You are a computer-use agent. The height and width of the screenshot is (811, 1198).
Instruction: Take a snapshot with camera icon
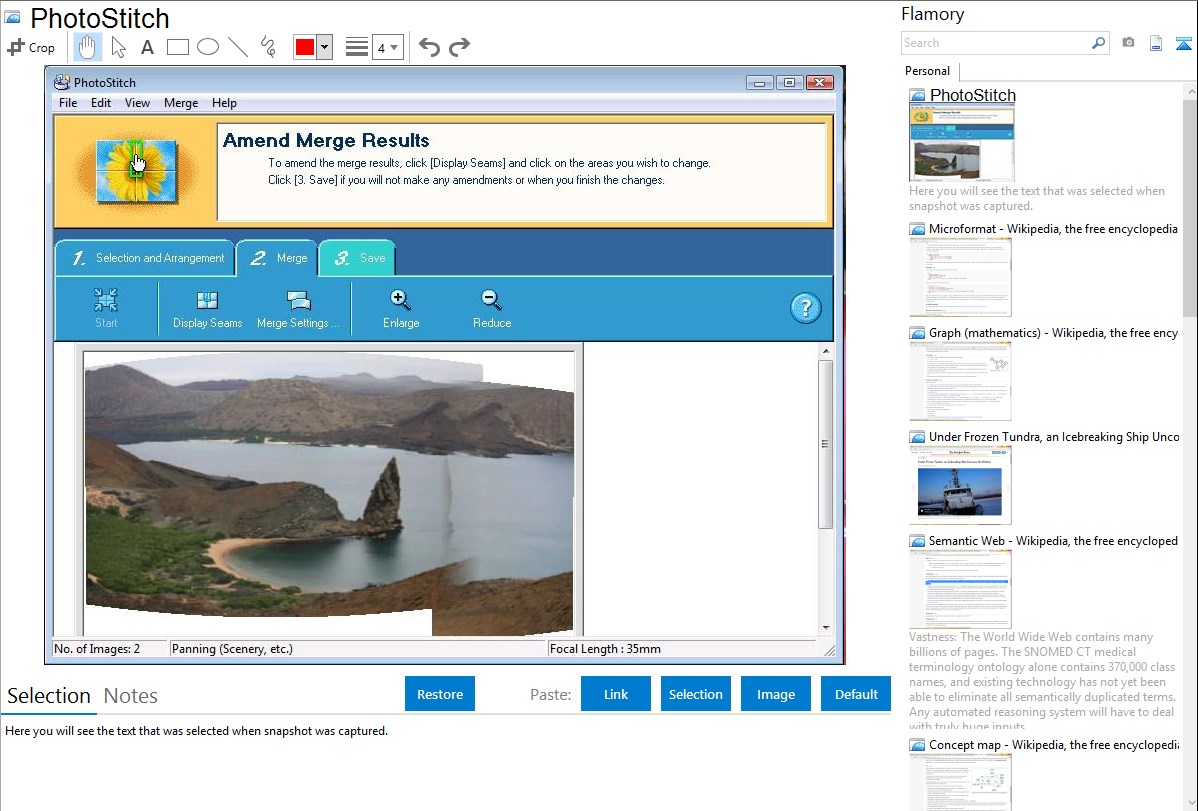1128,43
